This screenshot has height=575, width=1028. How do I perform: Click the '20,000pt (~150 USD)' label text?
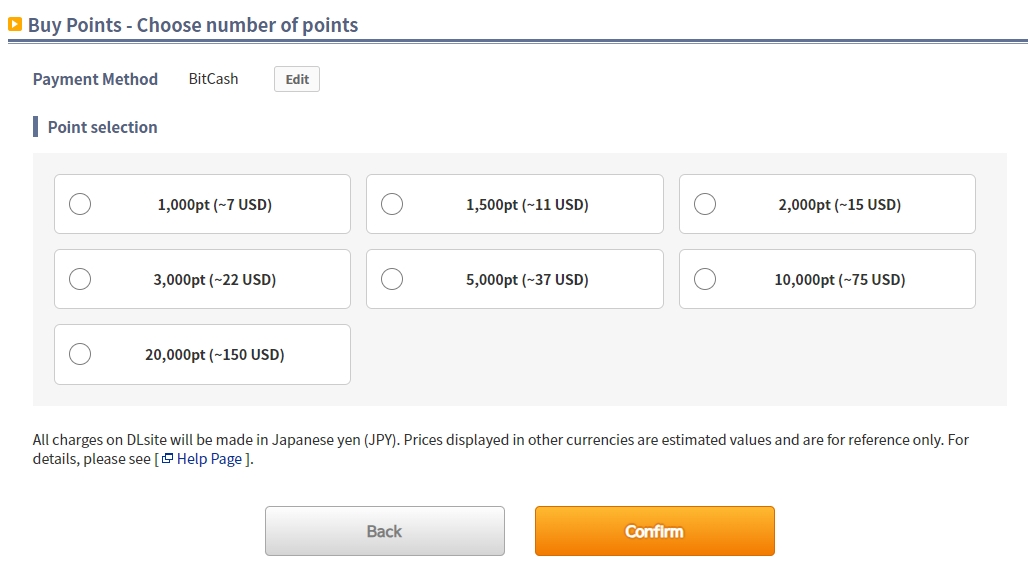(214, 355)
